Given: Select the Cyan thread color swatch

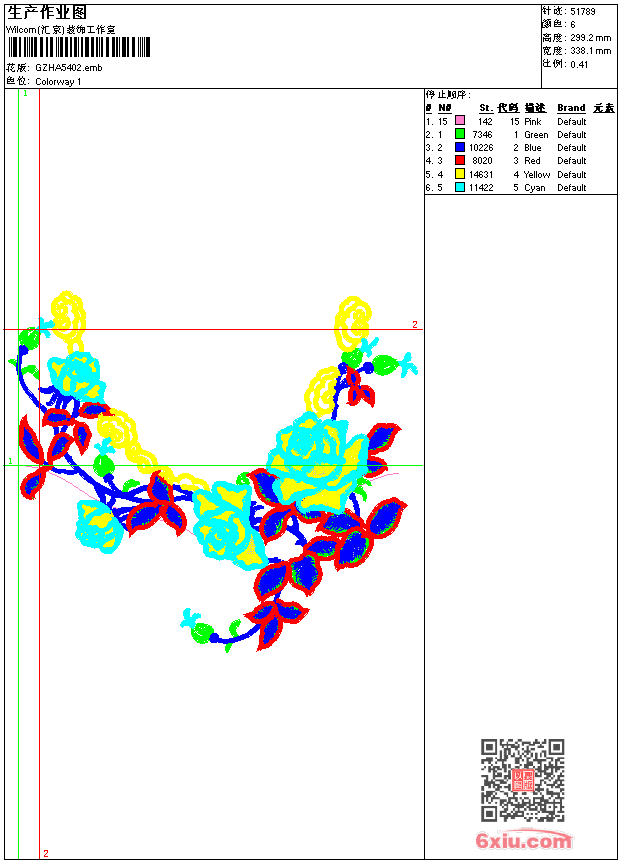Looking at the screenshot, I should pos(460,187).
